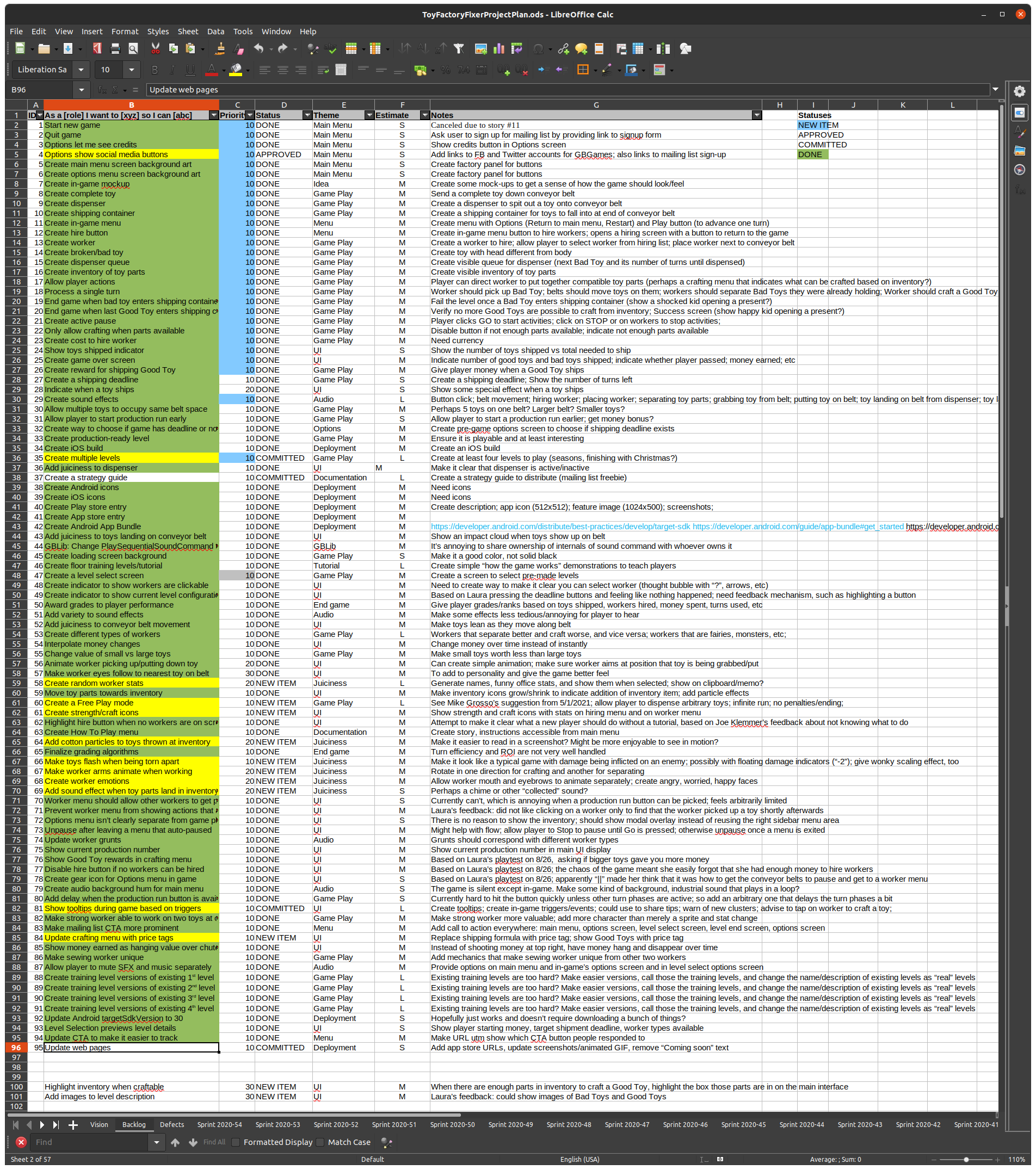Open the Android target-sdk link in Notes
This screenshot has width=1036, height=1170.
(x=560, y=527)
